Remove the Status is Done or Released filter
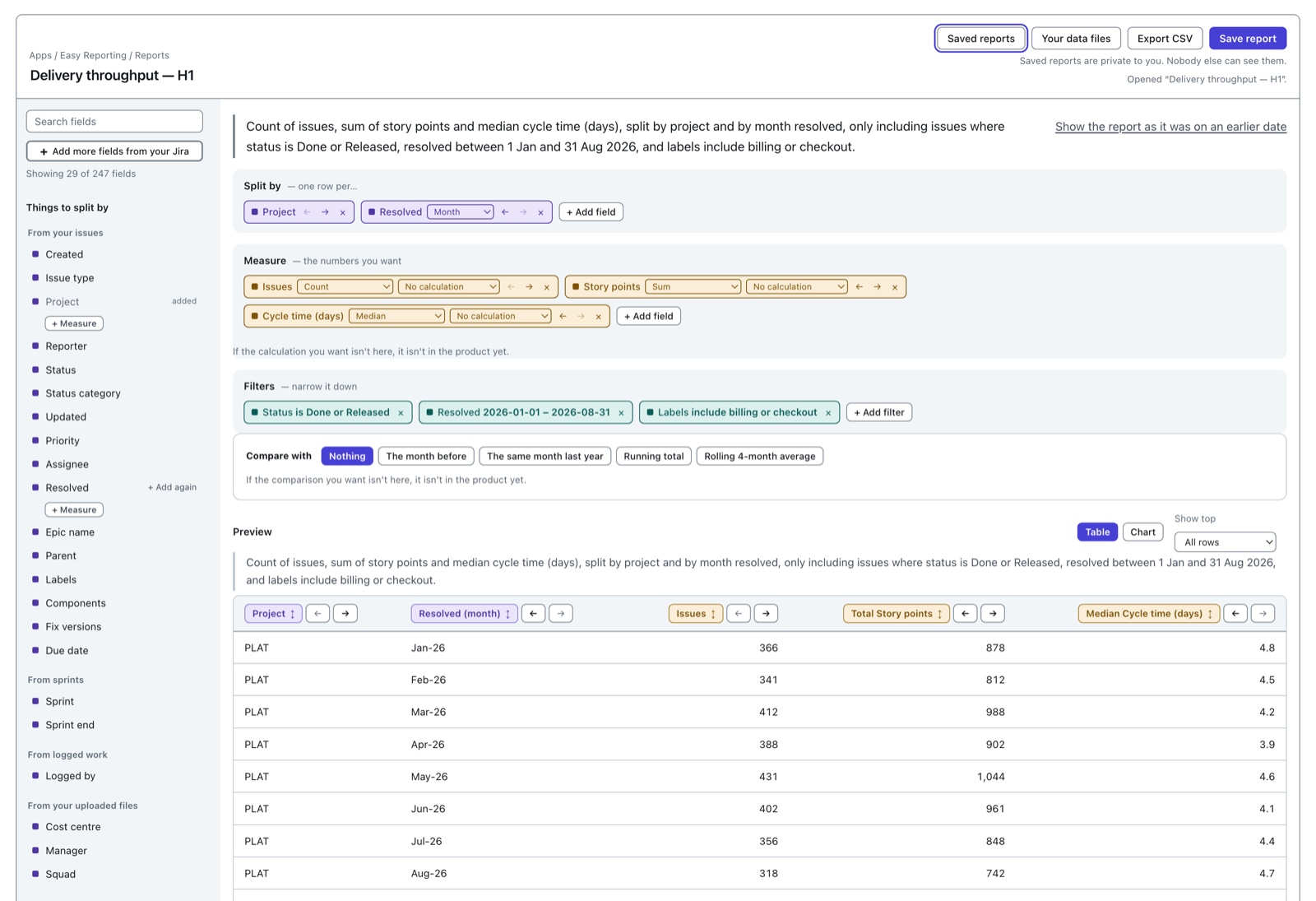This screenshot has height=901, width=1316. (x=401, y=413)
